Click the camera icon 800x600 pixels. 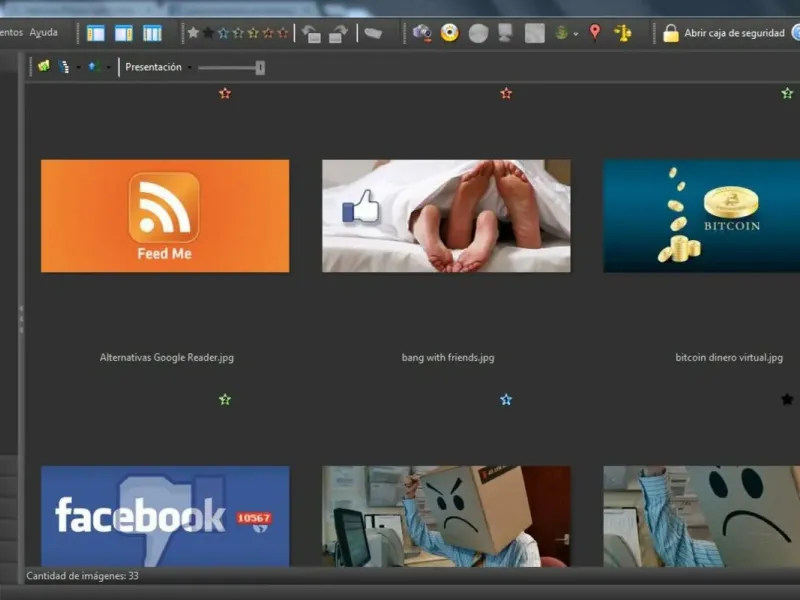[x=422, y=33]
